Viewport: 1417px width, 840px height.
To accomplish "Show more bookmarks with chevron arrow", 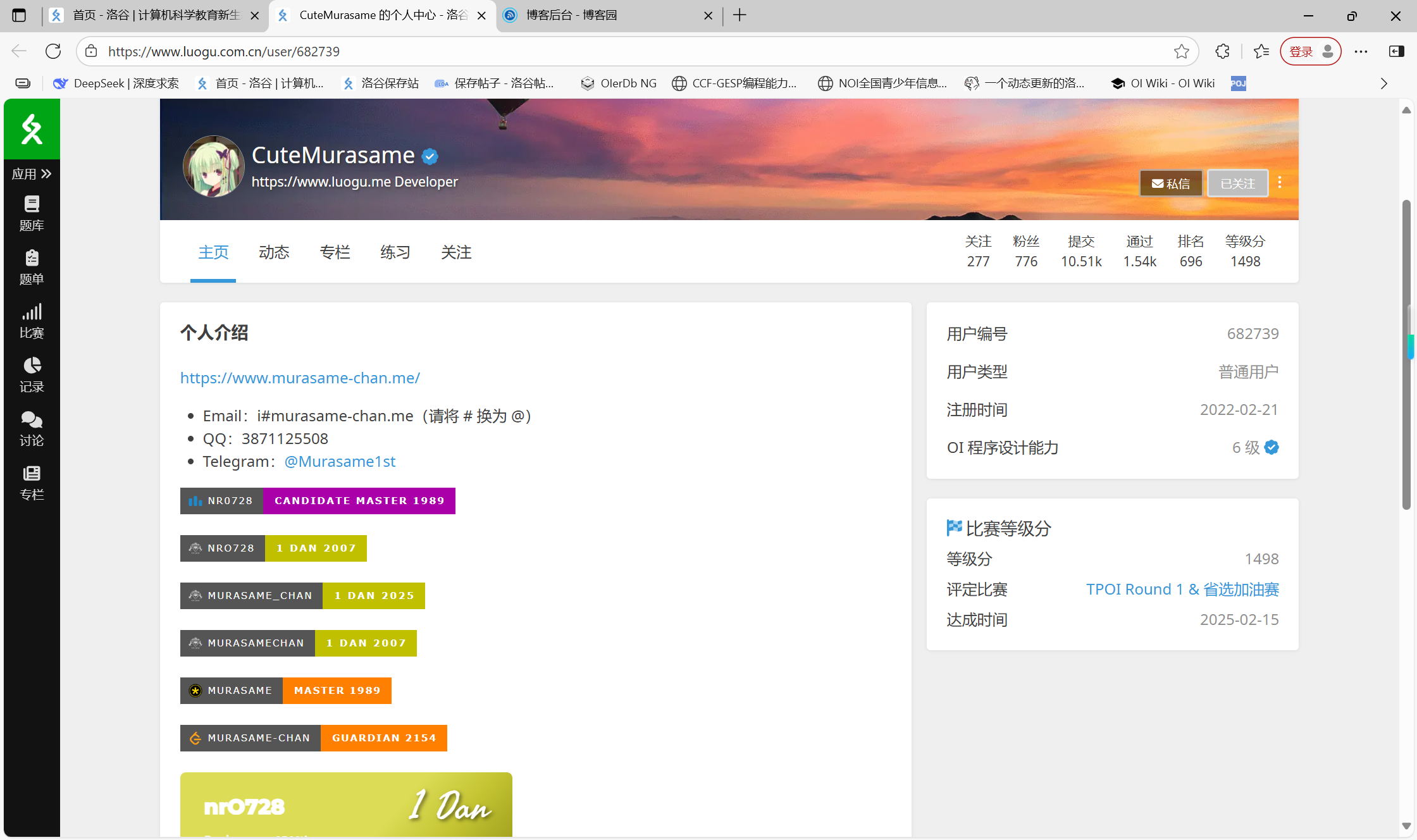I will [x=1383, y=83].
